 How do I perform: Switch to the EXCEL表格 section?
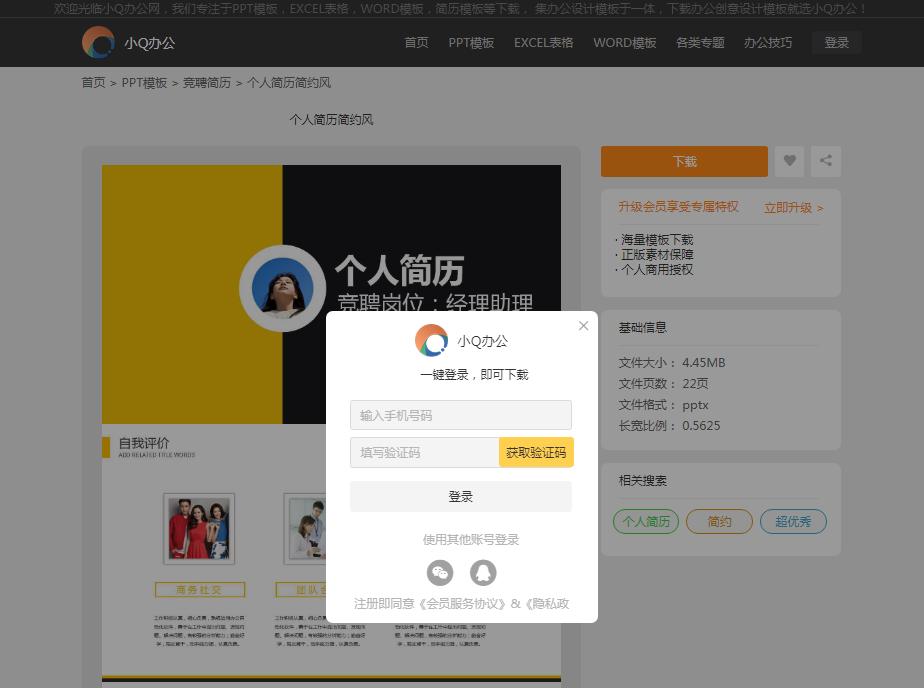[x=543, y=43]
